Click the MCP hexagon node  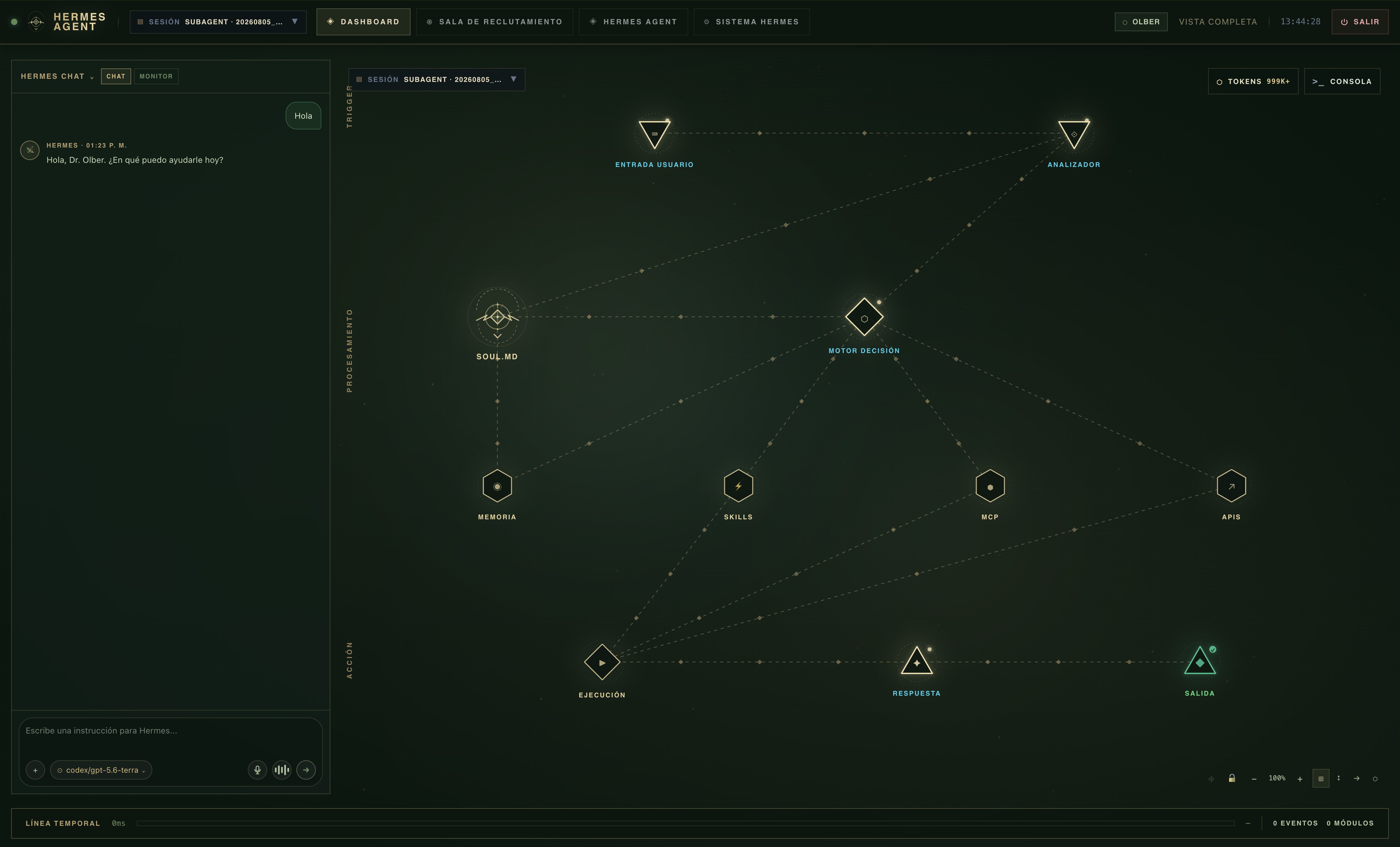point(990,485)
